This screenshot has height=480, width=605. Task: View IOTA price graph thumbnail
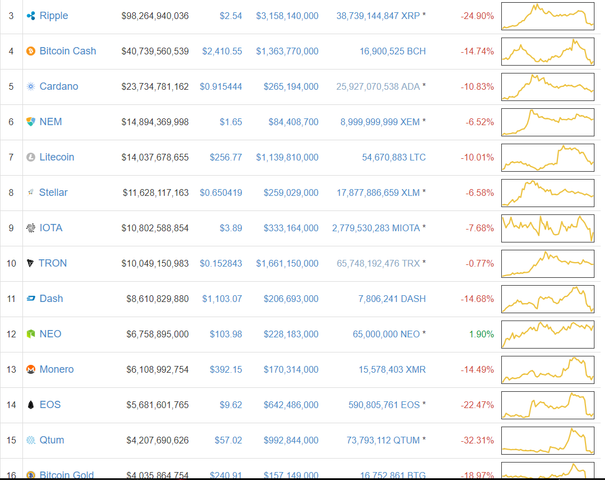point(548,228)
